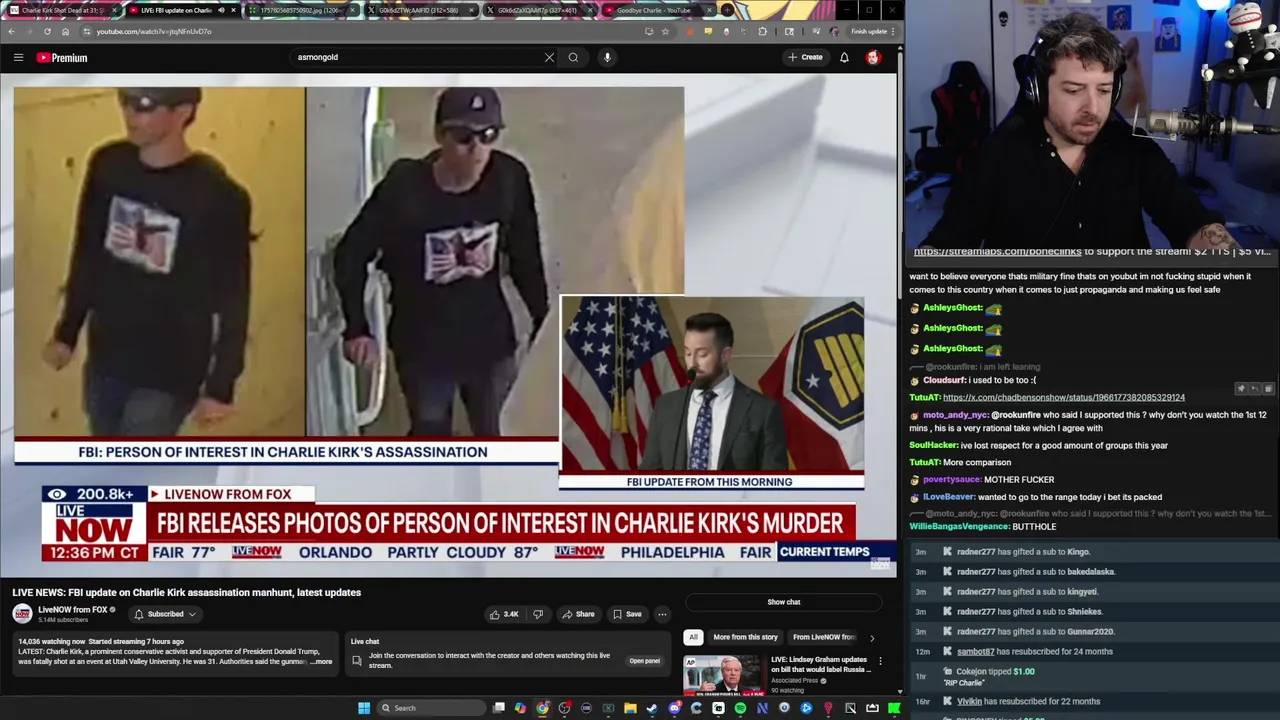Open the YouTube guide hamburger menu
Screen dimensions: 1280x720
[18, 58]
